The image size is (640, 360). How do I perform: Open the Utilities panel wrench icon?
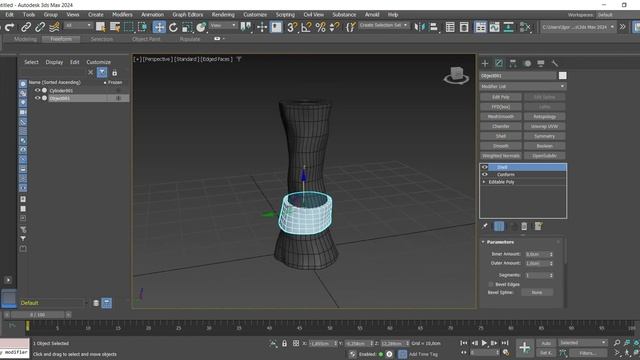click(x=555, y=63)
